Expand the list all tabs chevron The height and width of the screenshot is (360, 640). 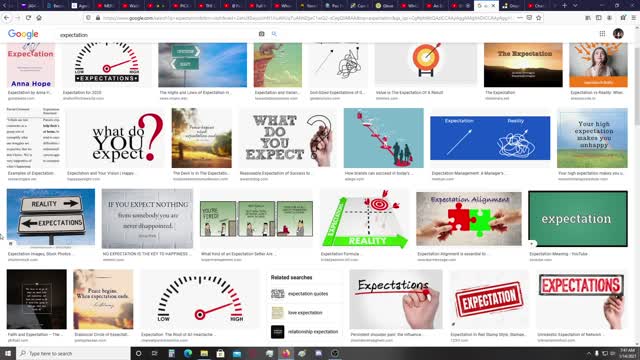coord(575,6)
